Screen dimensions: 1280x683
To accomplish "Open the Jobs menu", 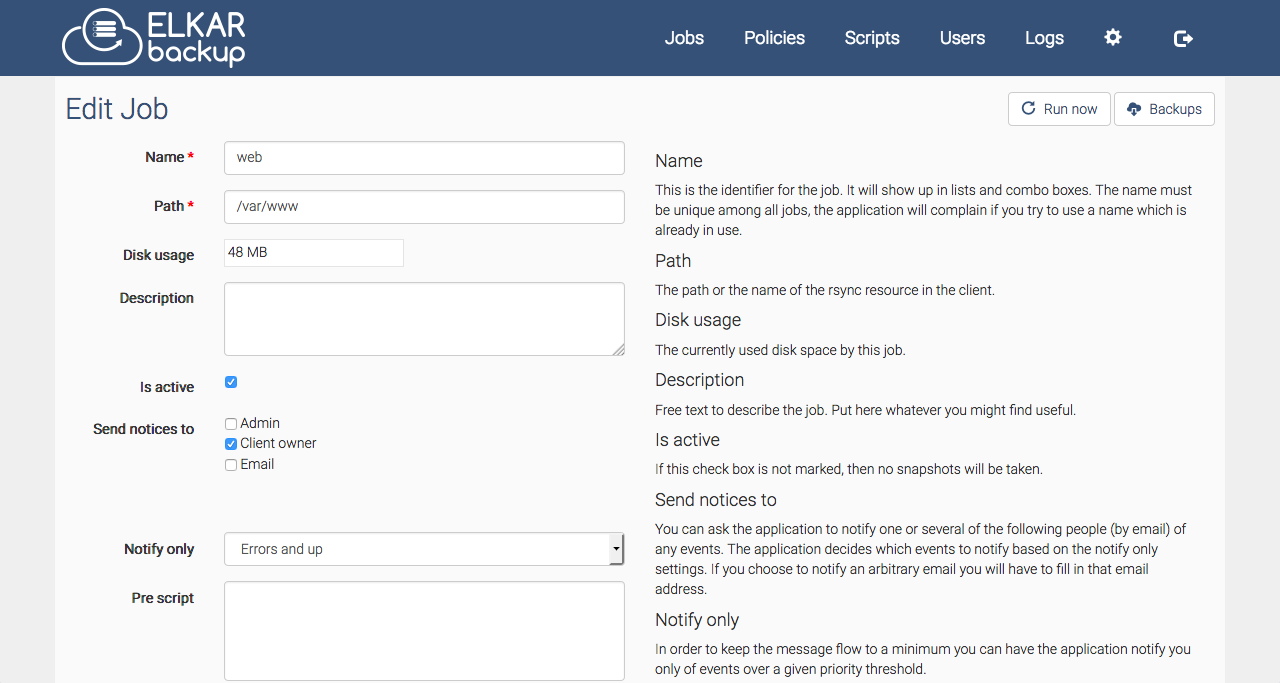I will click(684, 38).
